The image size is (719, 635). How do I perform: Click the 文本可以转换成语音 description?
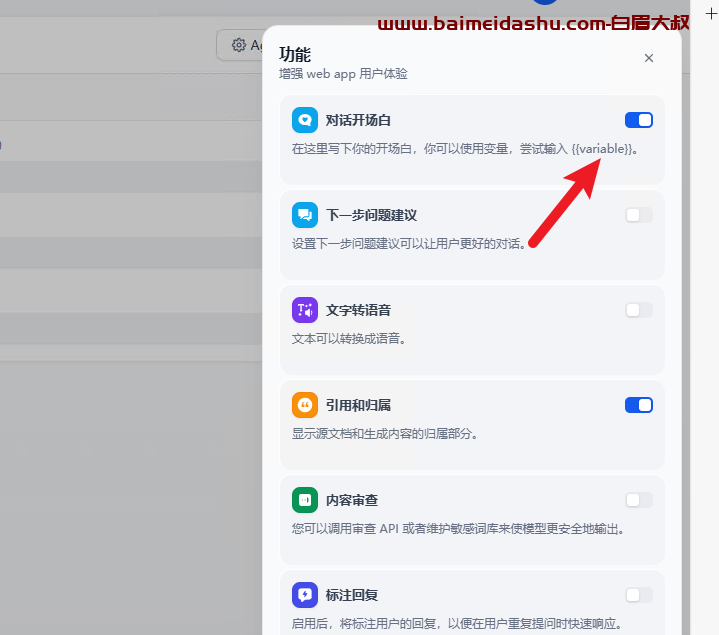click(348, 339)
